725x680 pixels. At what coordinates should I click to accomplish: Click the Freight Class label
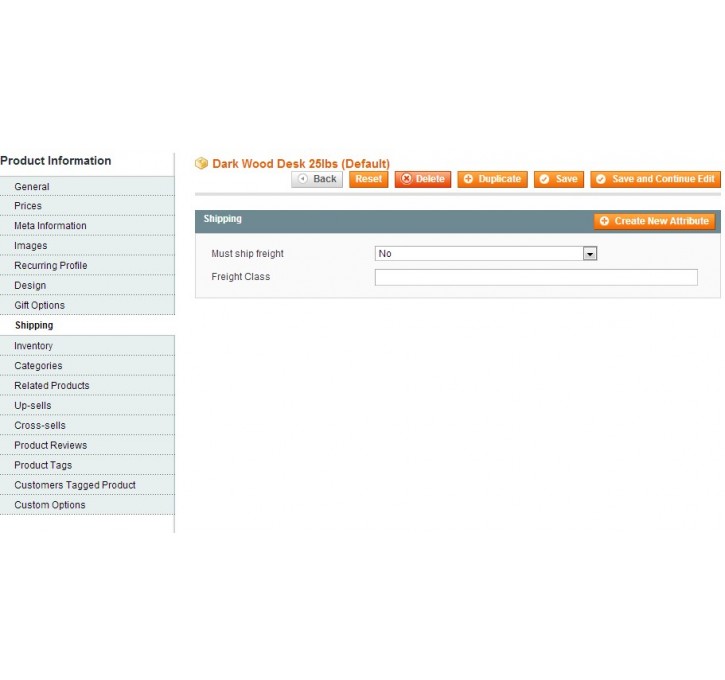point(240,277)
